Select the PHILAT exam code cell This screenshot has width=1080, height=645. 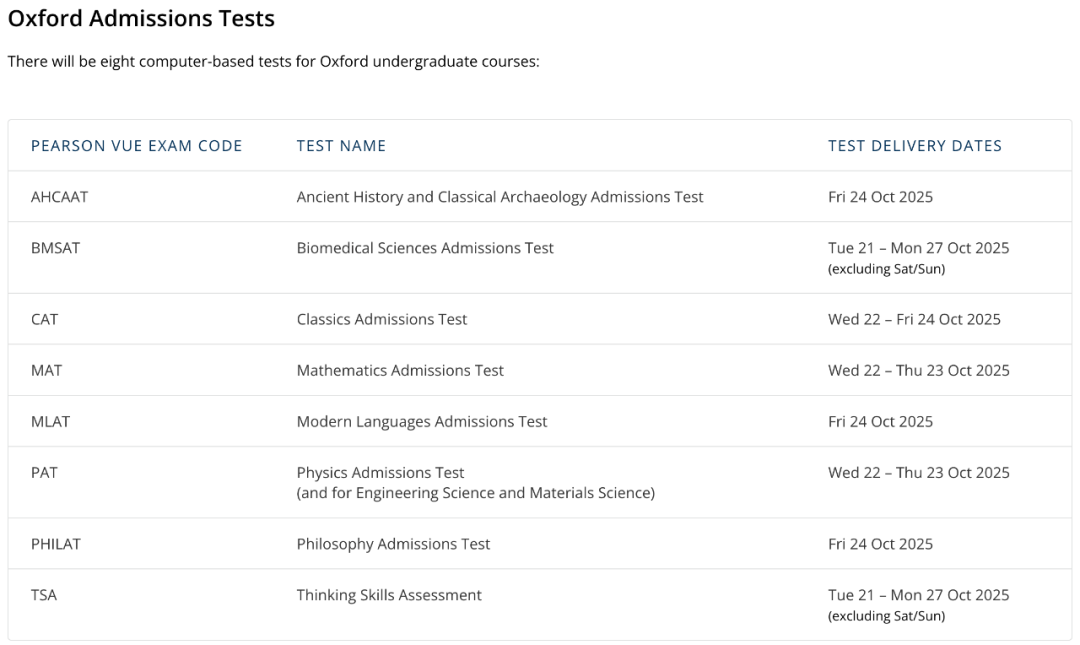(x=56, y=544)
